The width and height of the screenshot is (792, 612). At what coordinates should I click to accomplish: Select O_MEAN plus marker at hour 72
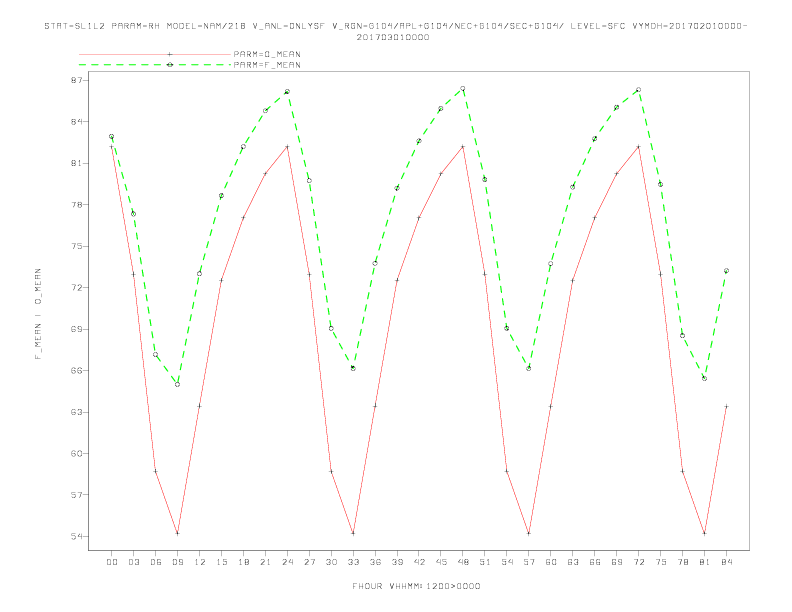(x=638, y=147)
